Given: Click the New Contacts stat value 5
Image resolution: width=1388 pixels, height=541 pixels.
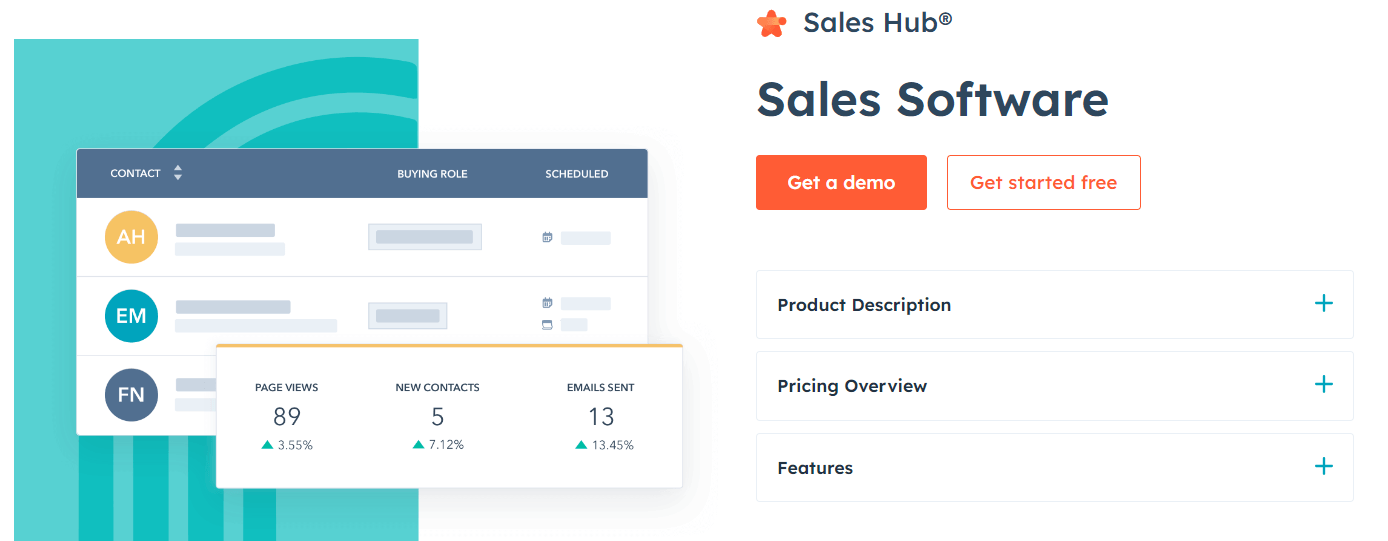Looking at the screenshot, I should (437, 417).
